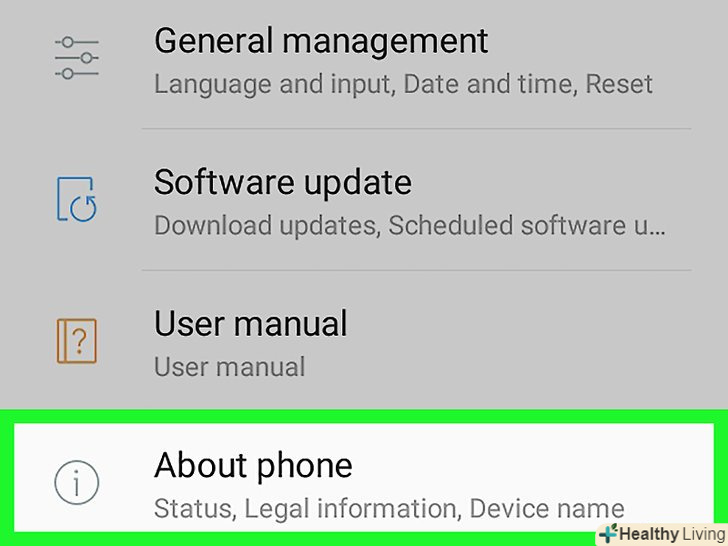Tap the About phone info icon
Image resolution: width=728 pixels, height=546 pixels.
[x=77, y=482]
